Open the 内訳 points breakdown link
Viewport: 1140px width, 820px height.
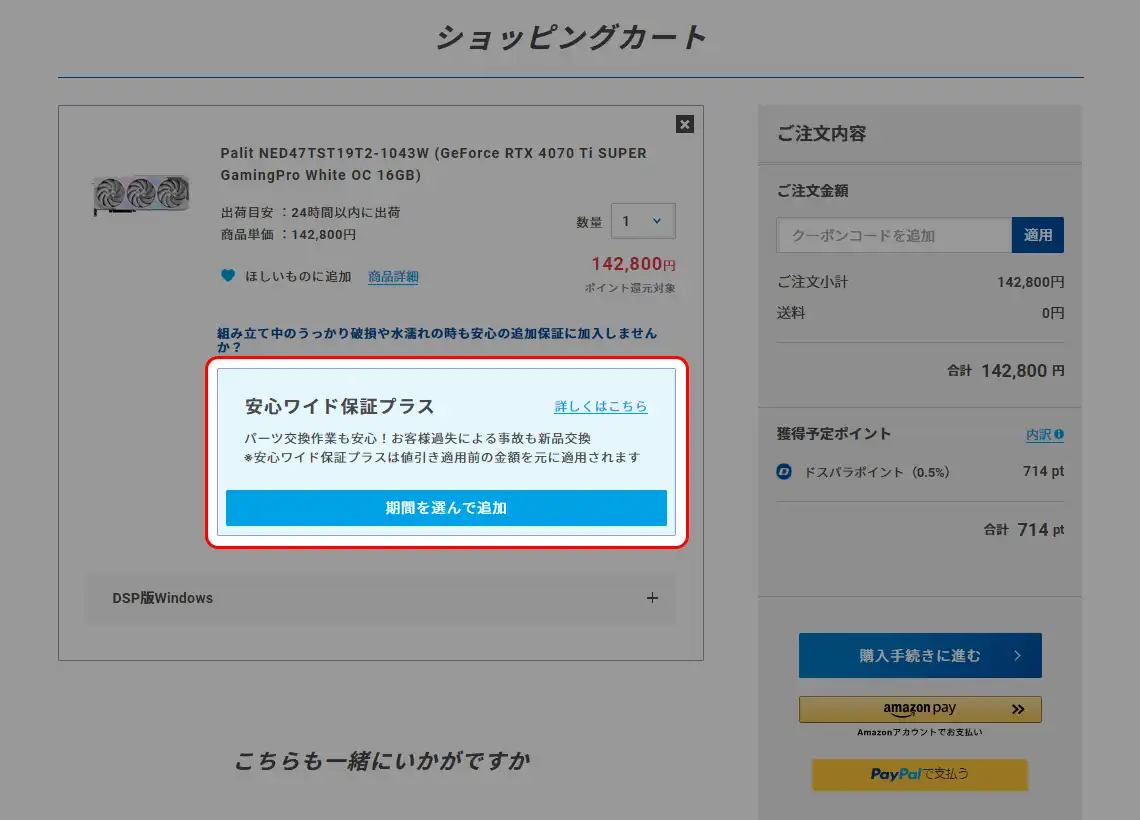(x=1045, y=434)
